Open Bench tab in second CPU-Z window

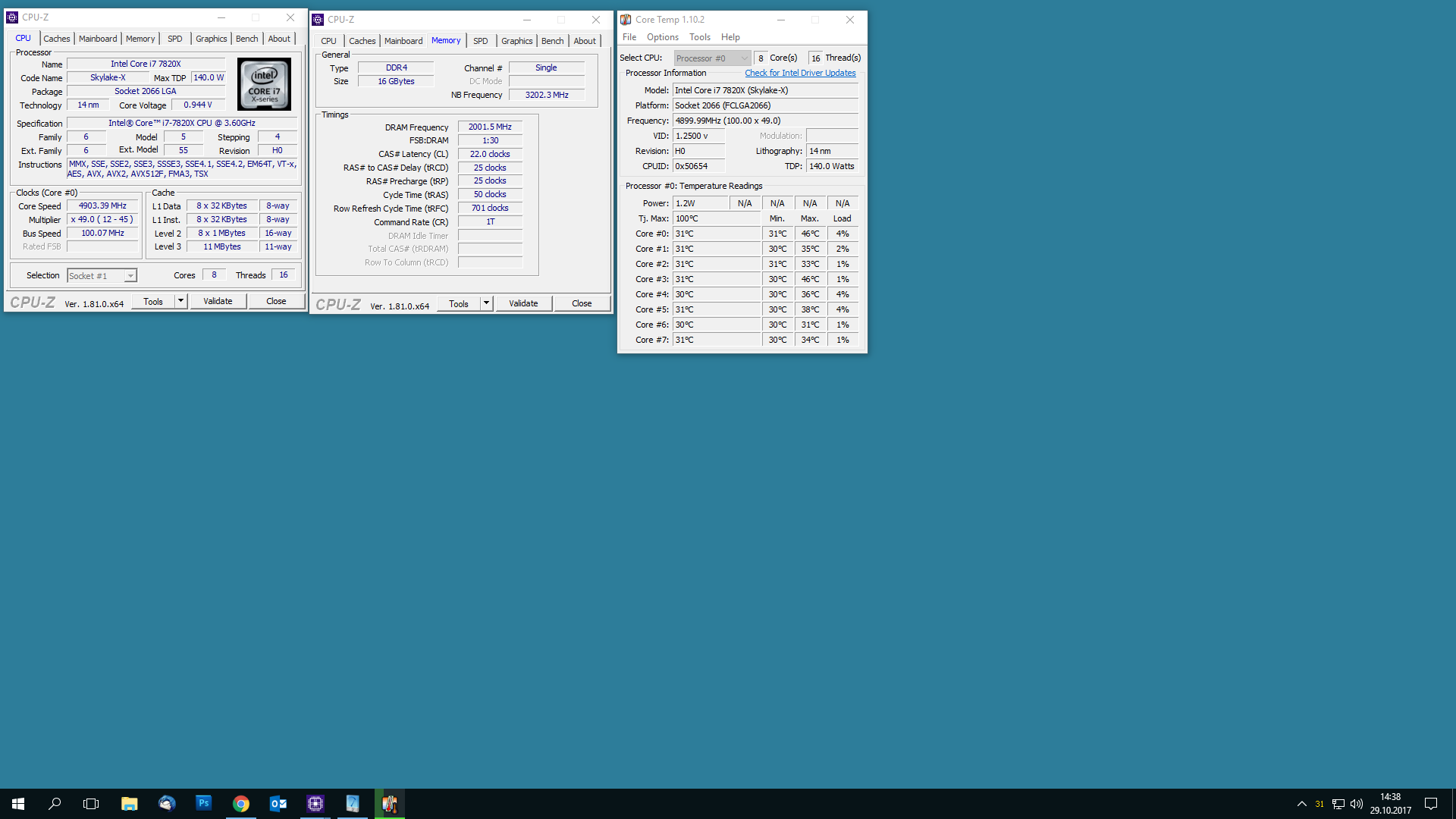point(553,41)
